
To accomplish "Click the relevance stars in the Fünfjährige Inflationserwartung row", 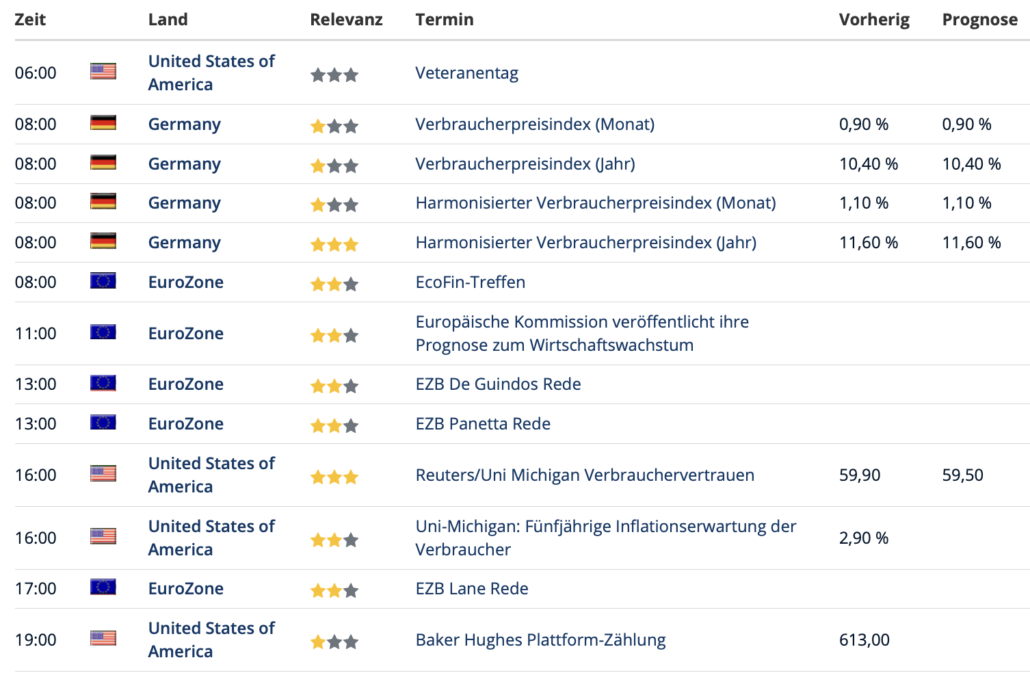I will click(334, 540).
